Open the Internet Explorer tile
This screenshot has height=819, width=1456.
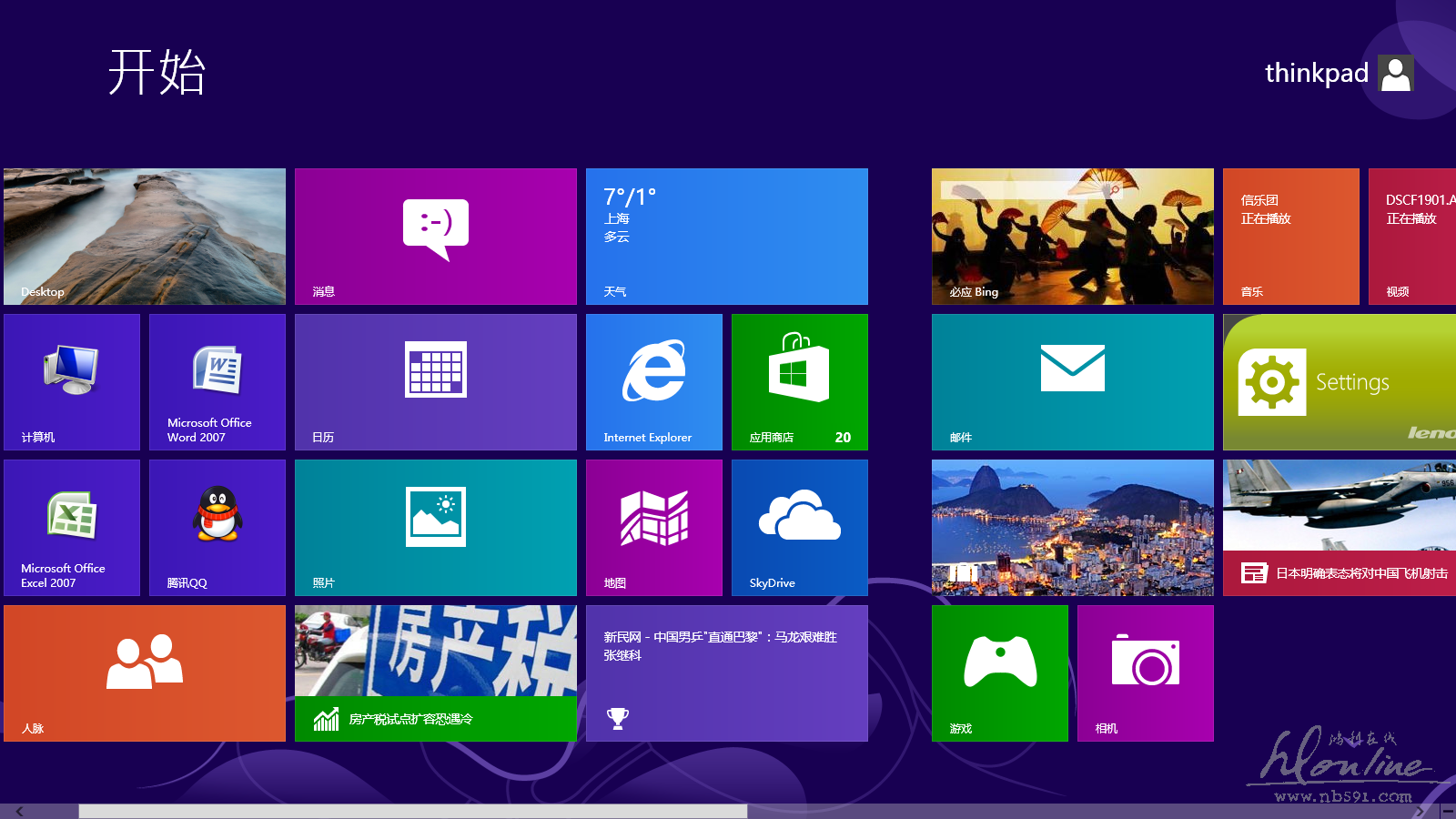coord(653,381)
